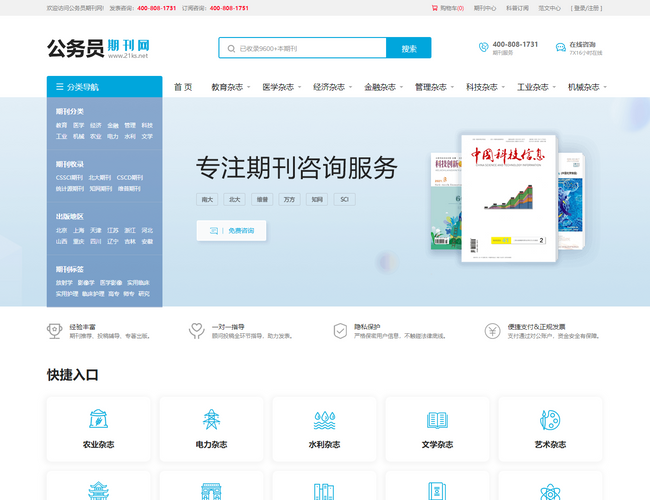
Task: Click the 公务员期刊网 site logo
Action: pyautogui.click(x=98, y=49)
